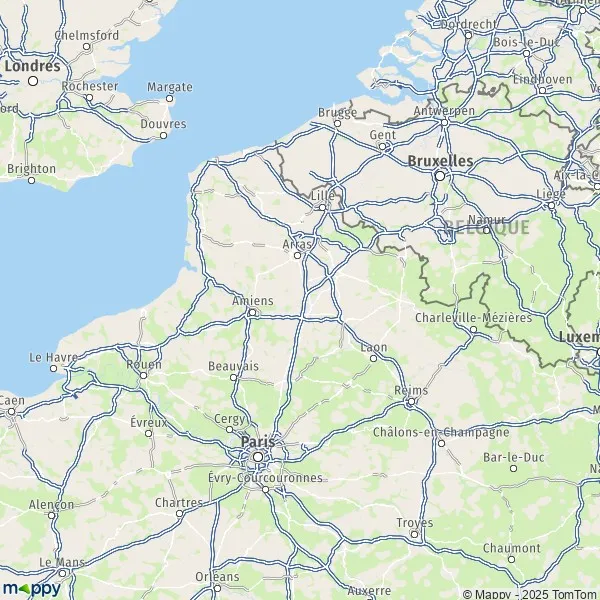Open the Mappy logo

[32, 589]
